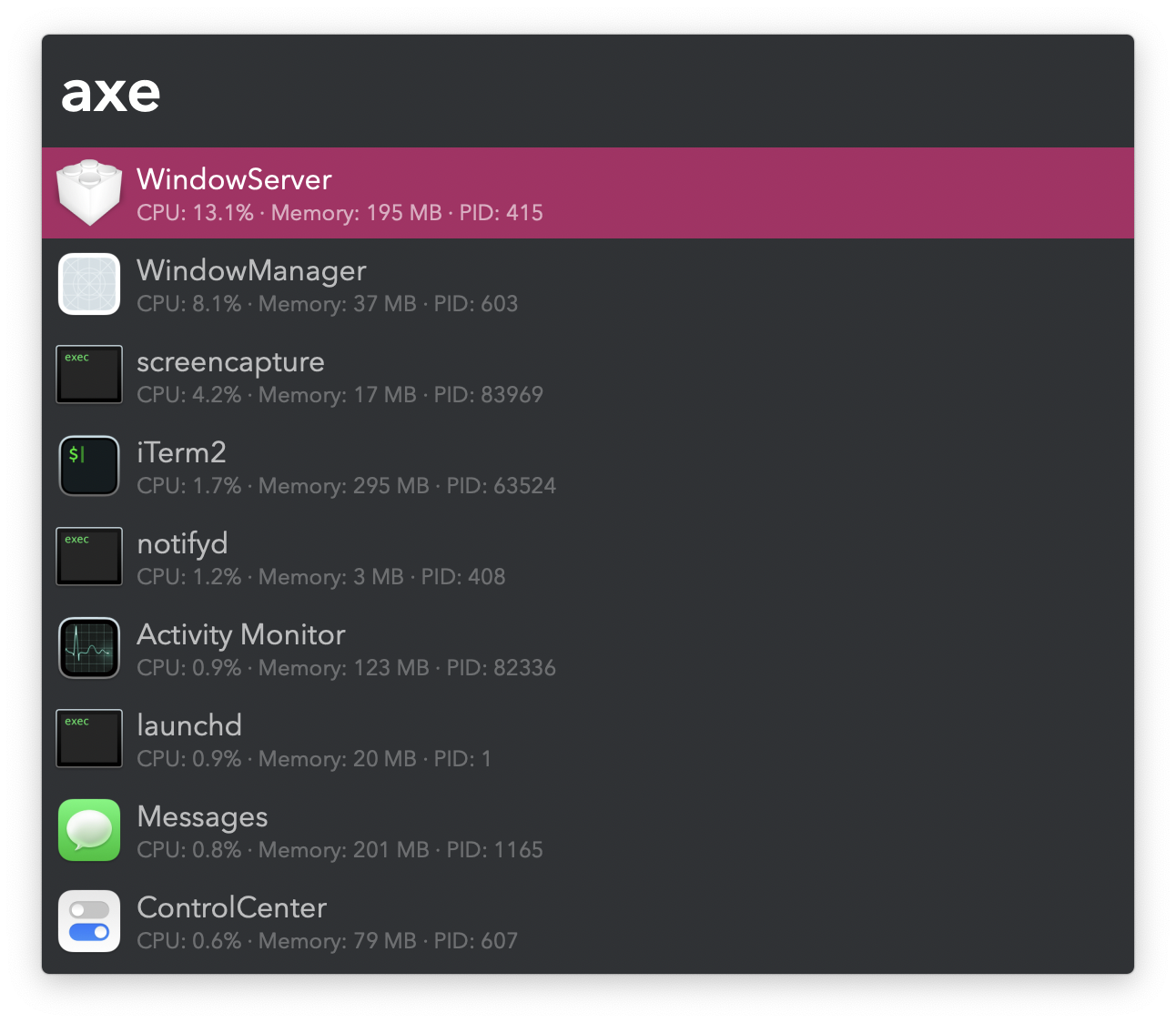Screen dimensions: 1176x1023
Task: Click the launchd exec icon
Action: pyautogui.click(x=89, y=738)
